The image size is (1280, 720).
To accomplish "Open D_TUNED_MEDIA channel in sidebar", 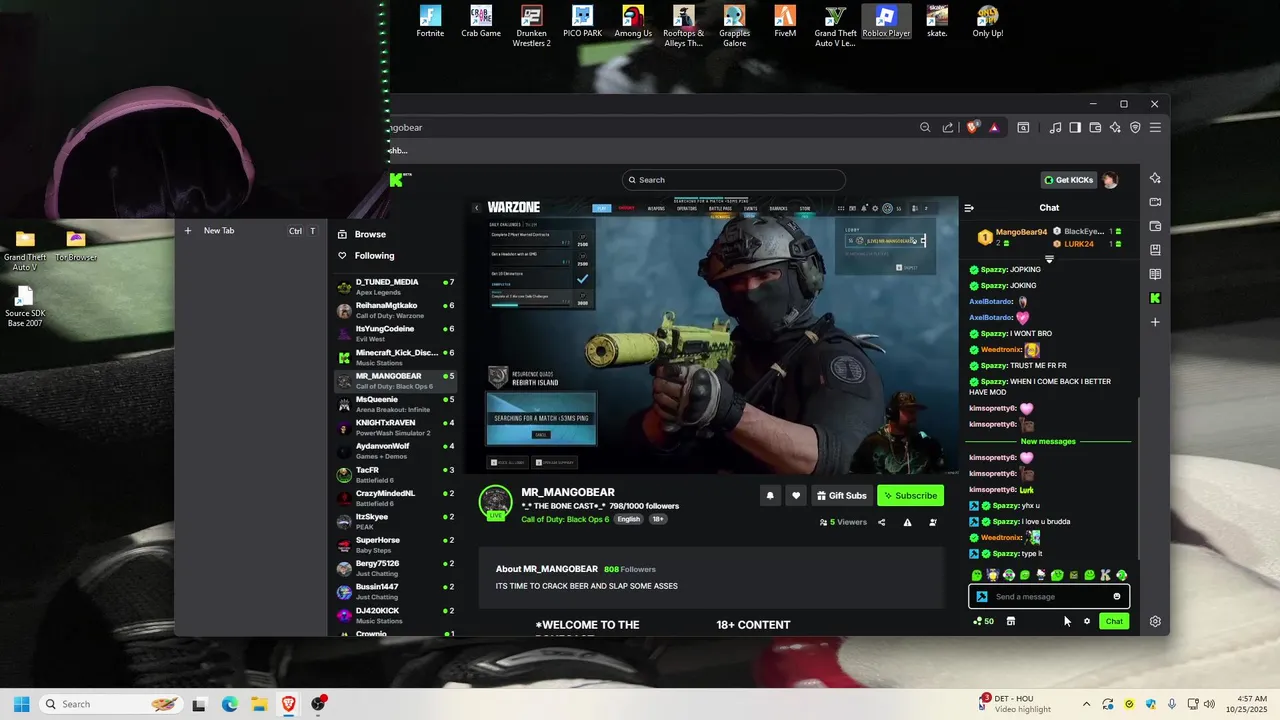I will [x=396, y=287].
